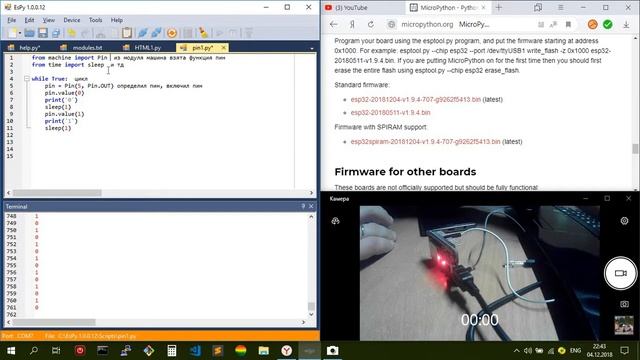The width and height of the screenshot is (640, 360).
Task: Open the View menu in EsPy
Action: coord(49,20)
